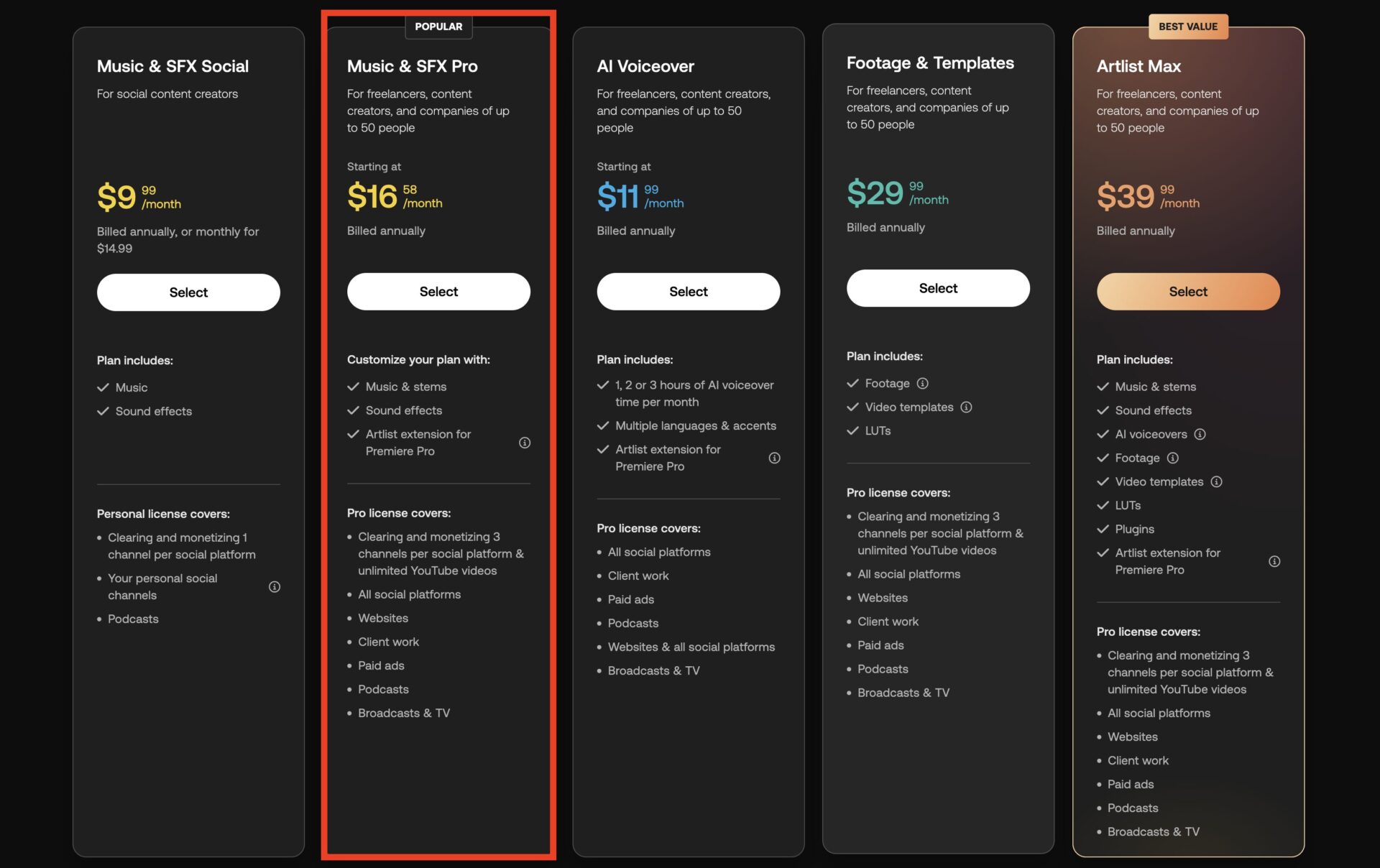Select the Music & SFX Pro plan
The height and width of the screenshot is (868, 1380).
(438, 292)
